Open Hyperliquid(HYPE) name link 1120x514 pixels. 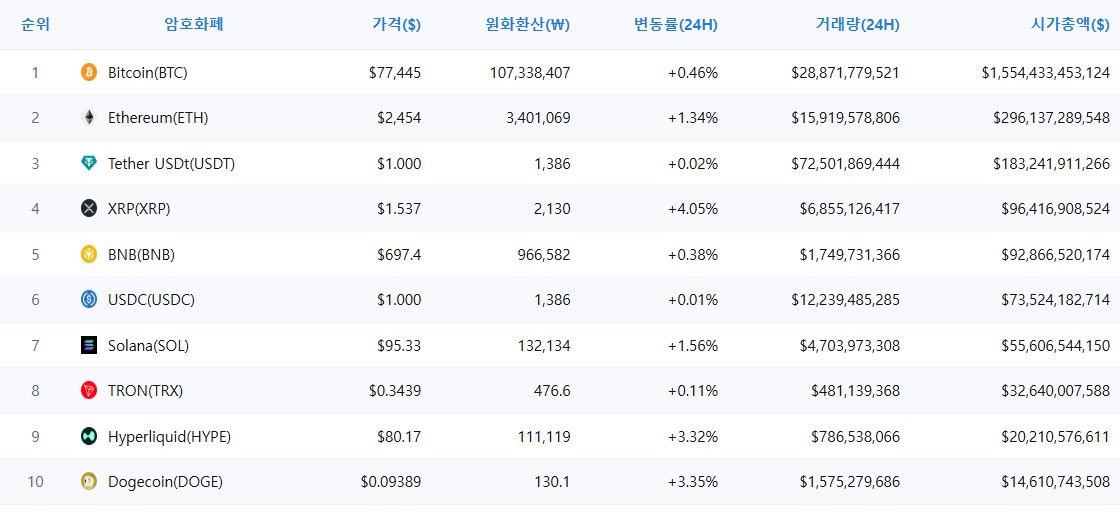tap(169, 436)
